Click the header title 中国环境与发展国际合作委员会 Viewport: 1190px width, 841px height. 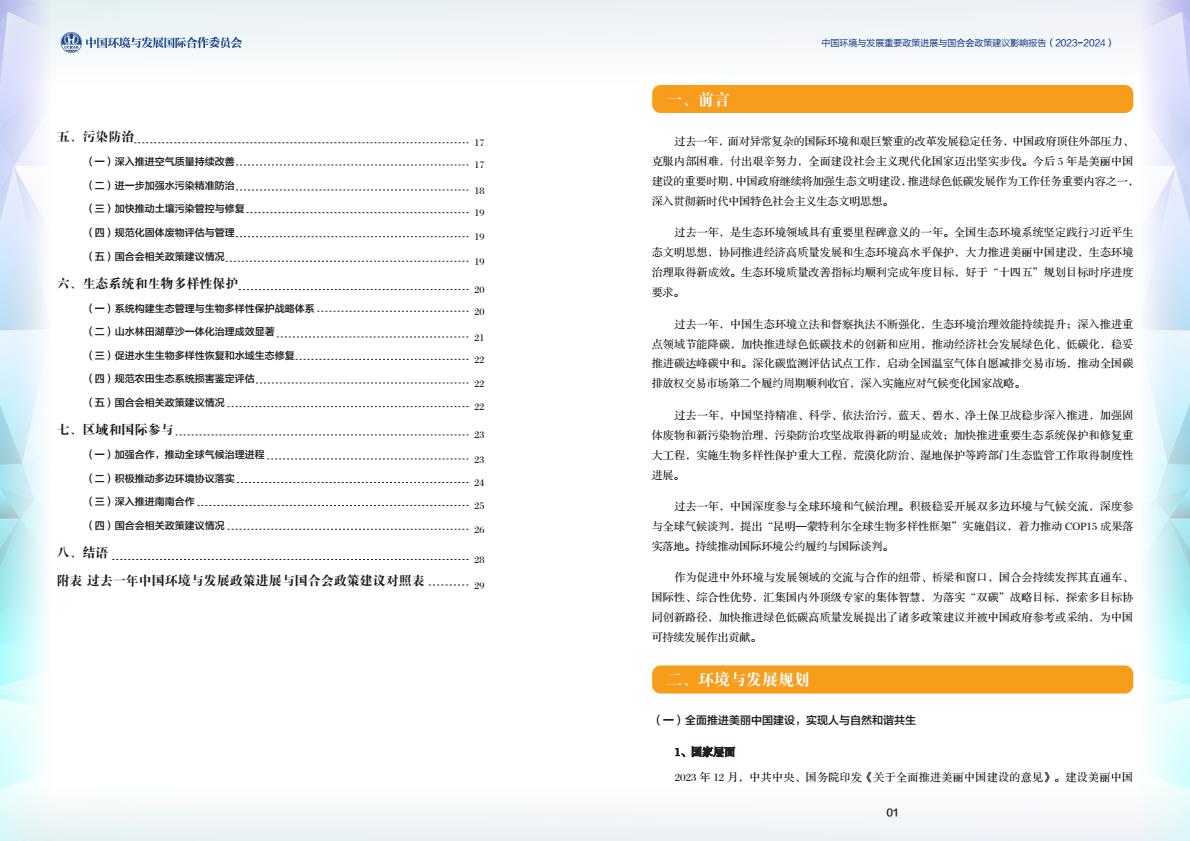pyautogui.click(x=163, y=43)
